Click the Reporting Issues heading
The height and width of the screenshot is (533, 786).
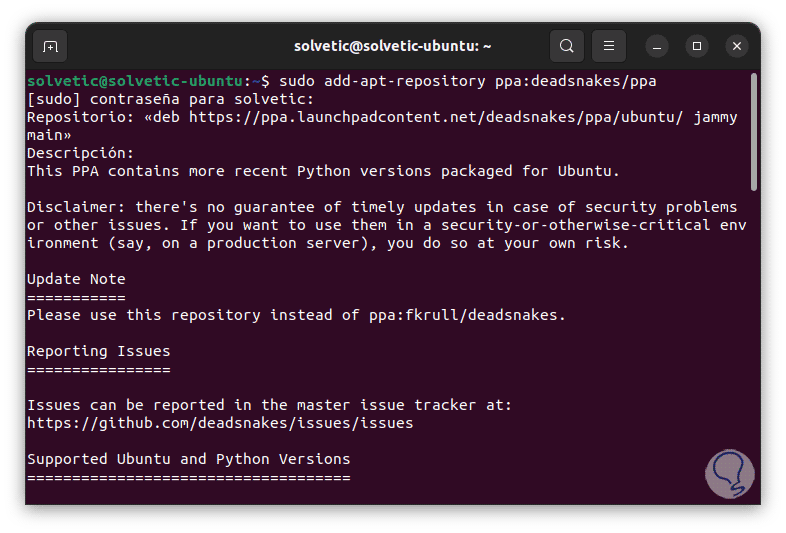point(98,351)
